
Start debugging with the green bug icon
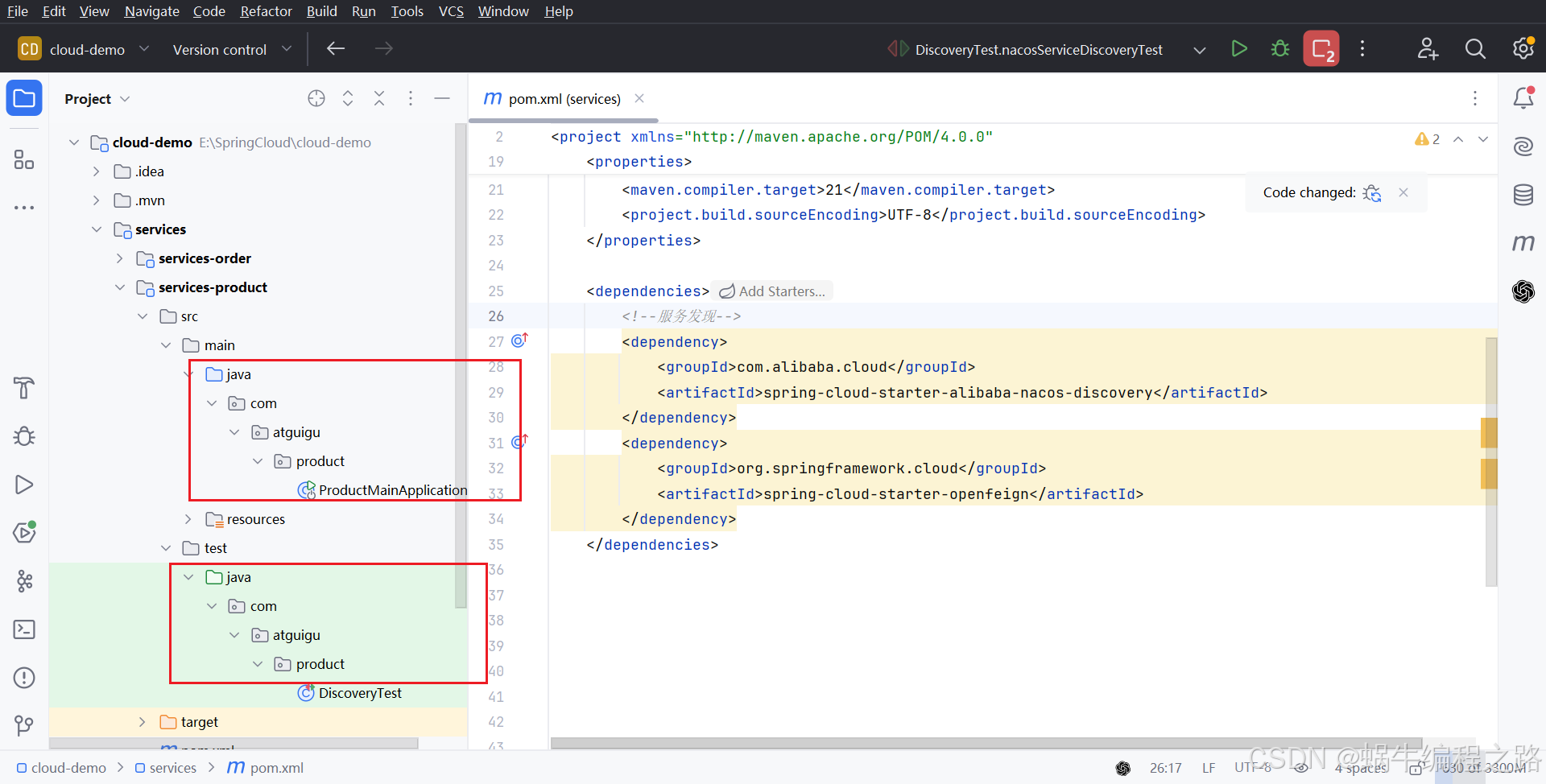click(1280, 49)
